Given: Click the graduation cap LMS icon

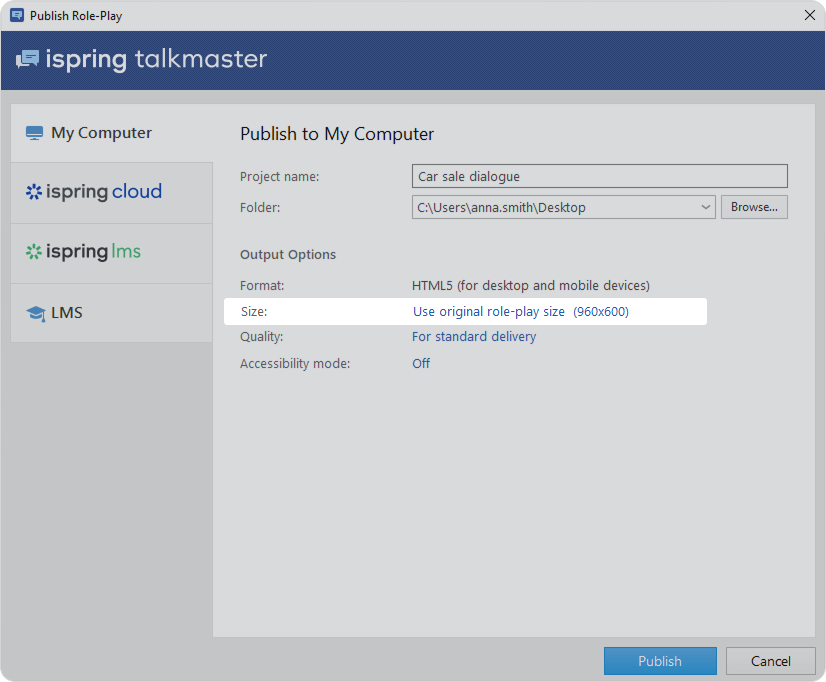Looking at the screenshot, I should 36,313.
